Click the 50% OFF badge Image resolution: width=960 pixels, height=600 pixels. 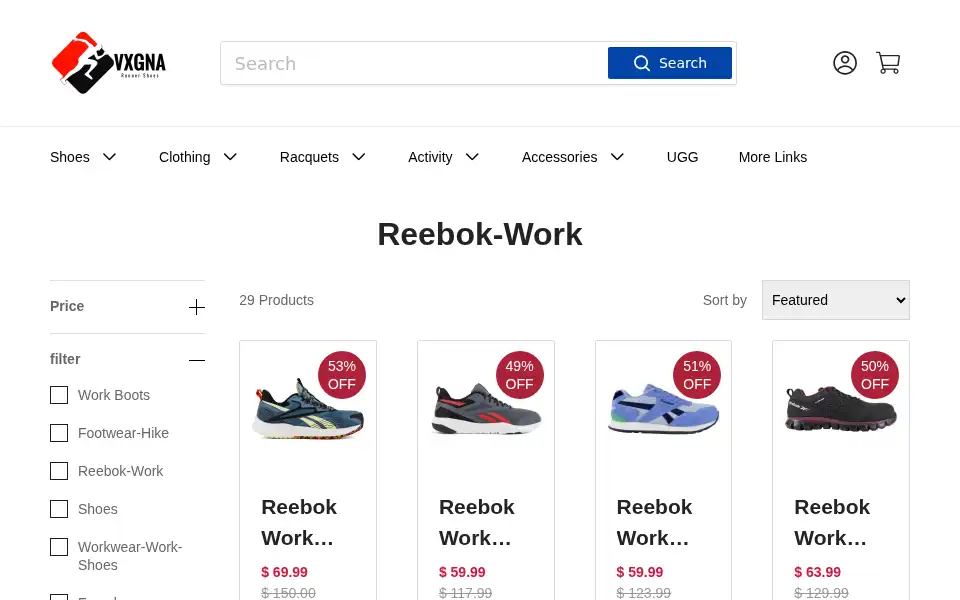(x=874, y=375)
